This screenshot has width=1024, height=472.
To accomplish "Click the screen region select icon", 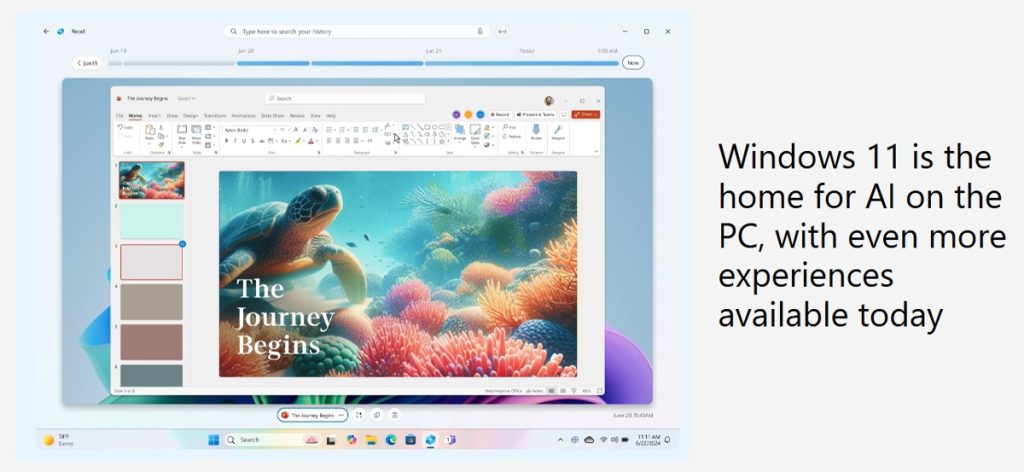I will pyautogui.click(x=359, y=415).
